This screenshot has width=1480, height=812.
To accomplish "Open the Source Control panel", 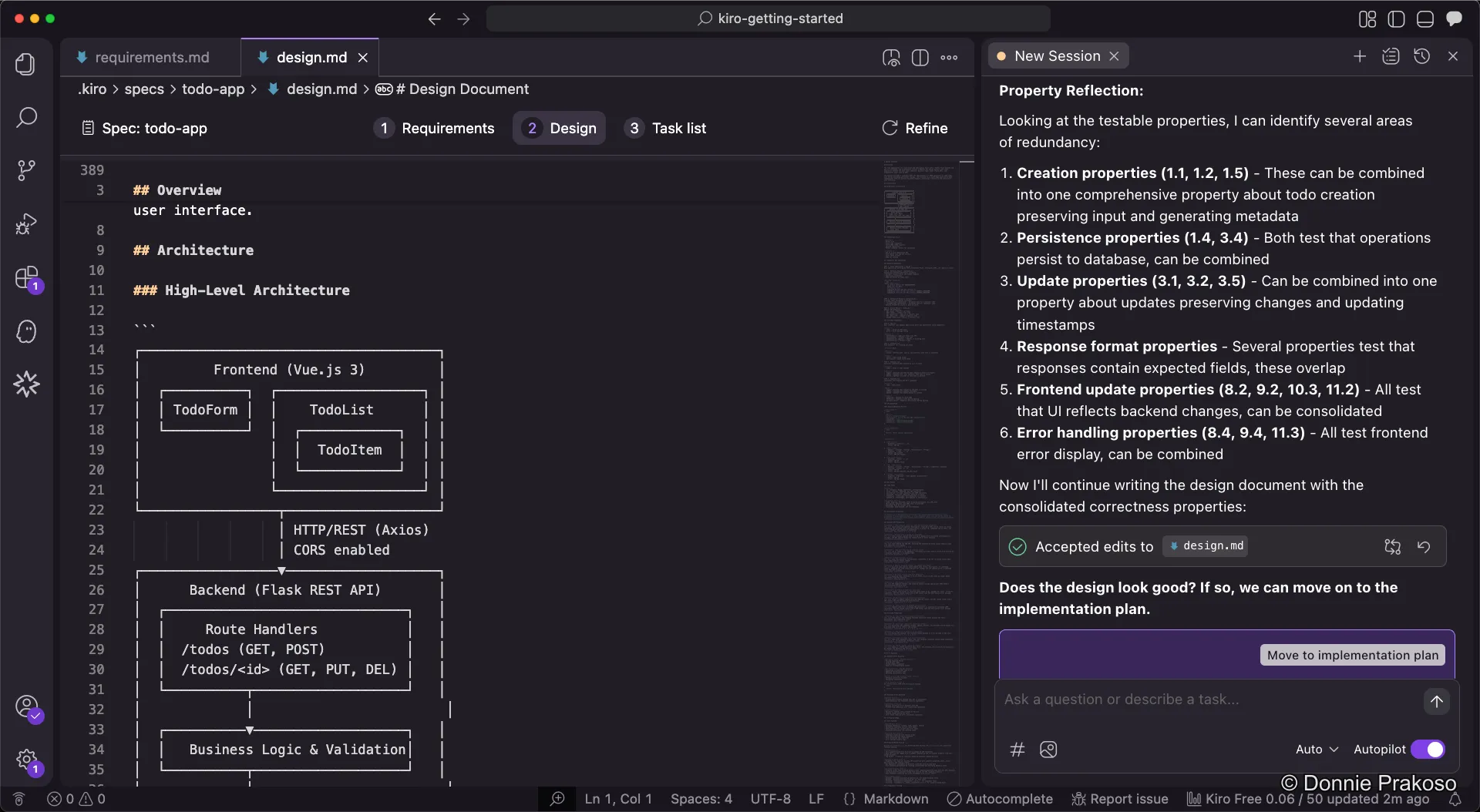I will click(x=26, y=169).
